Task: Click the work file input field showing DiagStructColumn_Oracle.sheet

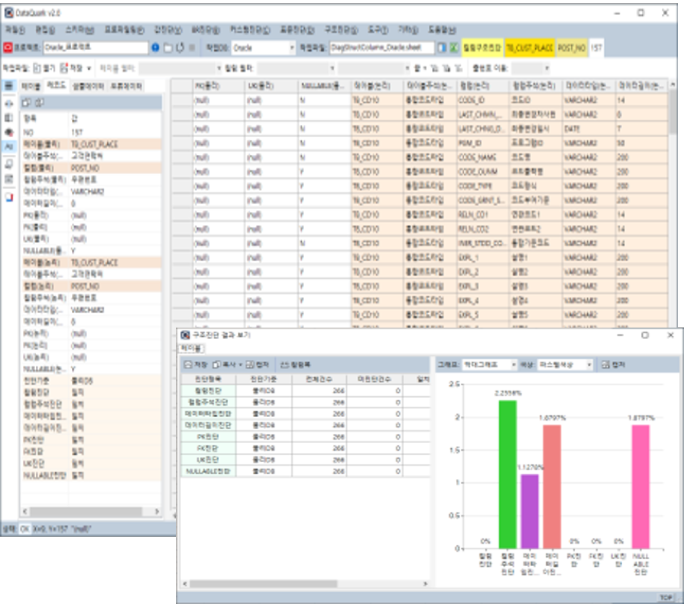Action: [x=382, y=47]
